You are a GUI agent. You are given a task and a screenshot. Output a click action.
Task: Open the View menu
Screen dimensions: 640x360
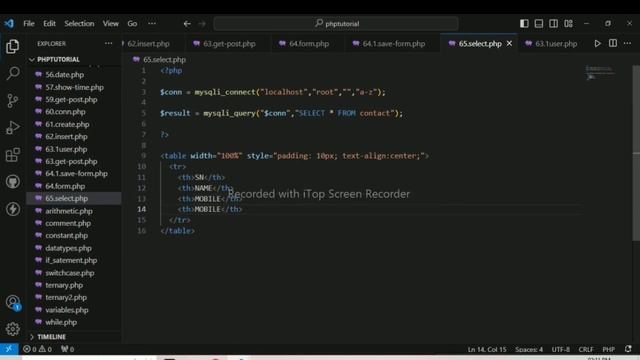click(111, 24)
